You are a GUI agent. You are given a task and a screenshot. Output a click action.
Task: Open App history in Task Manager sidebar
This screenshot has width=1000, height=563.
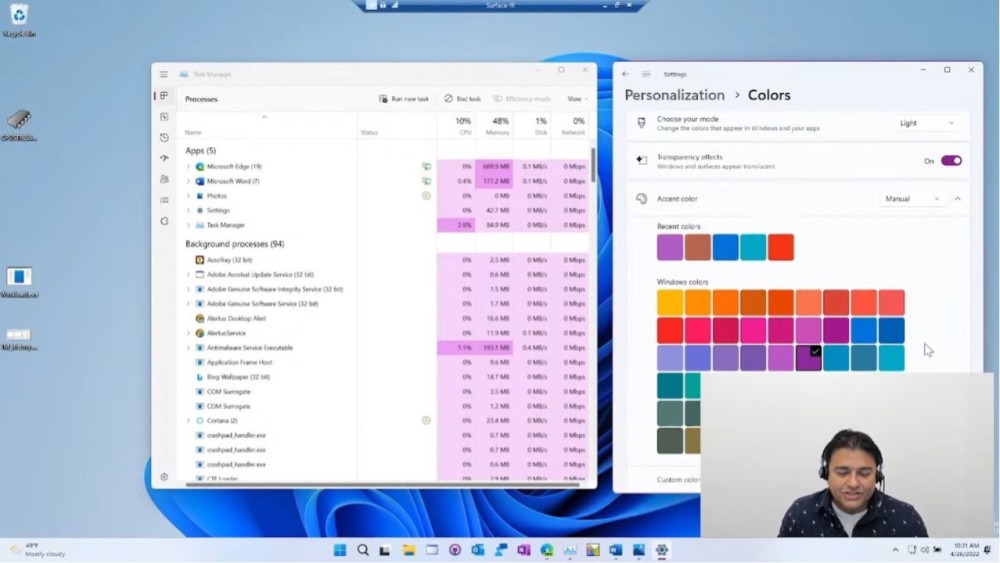(164, 138)
